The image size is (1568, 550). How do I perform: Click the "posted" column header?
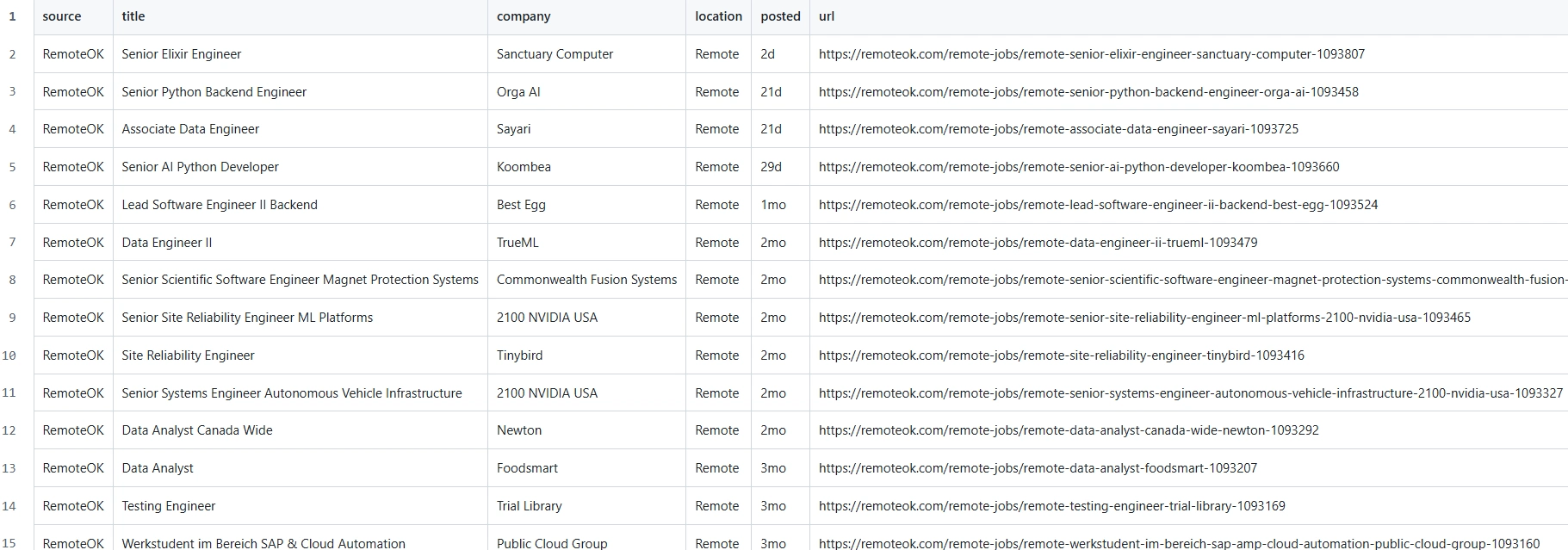780,16
